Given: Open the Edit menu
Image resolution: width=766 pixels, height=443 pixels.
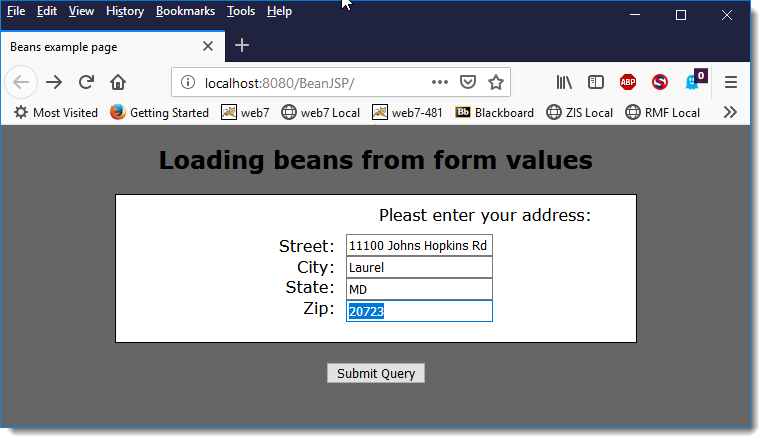Looking at the screenshot, I should (x=47, y=11).
